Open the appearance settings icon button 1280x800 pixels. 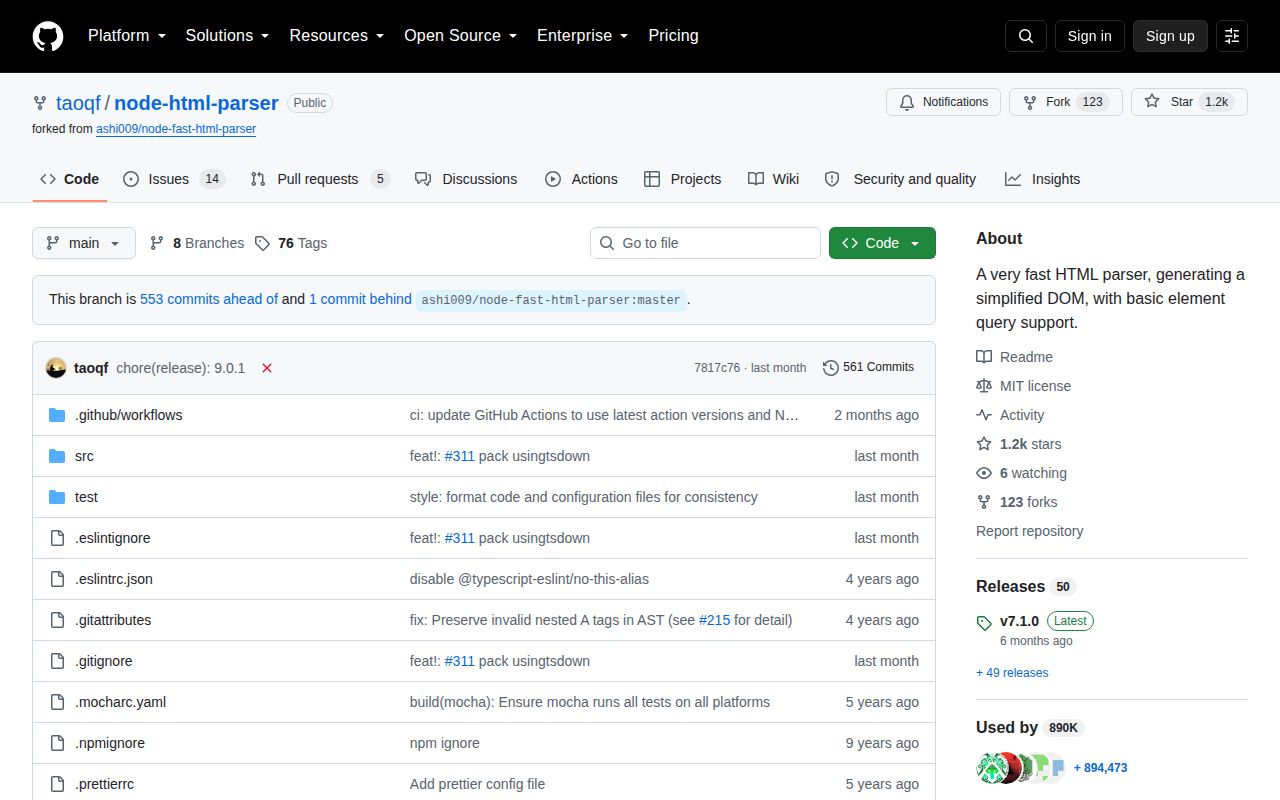(1232, 36)
